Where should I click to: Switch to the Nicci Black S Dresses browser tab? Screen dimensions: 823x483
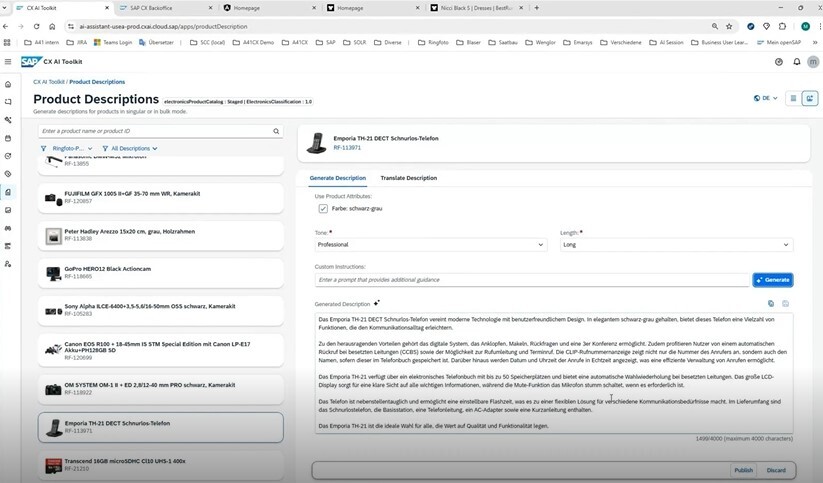(476, 8)
